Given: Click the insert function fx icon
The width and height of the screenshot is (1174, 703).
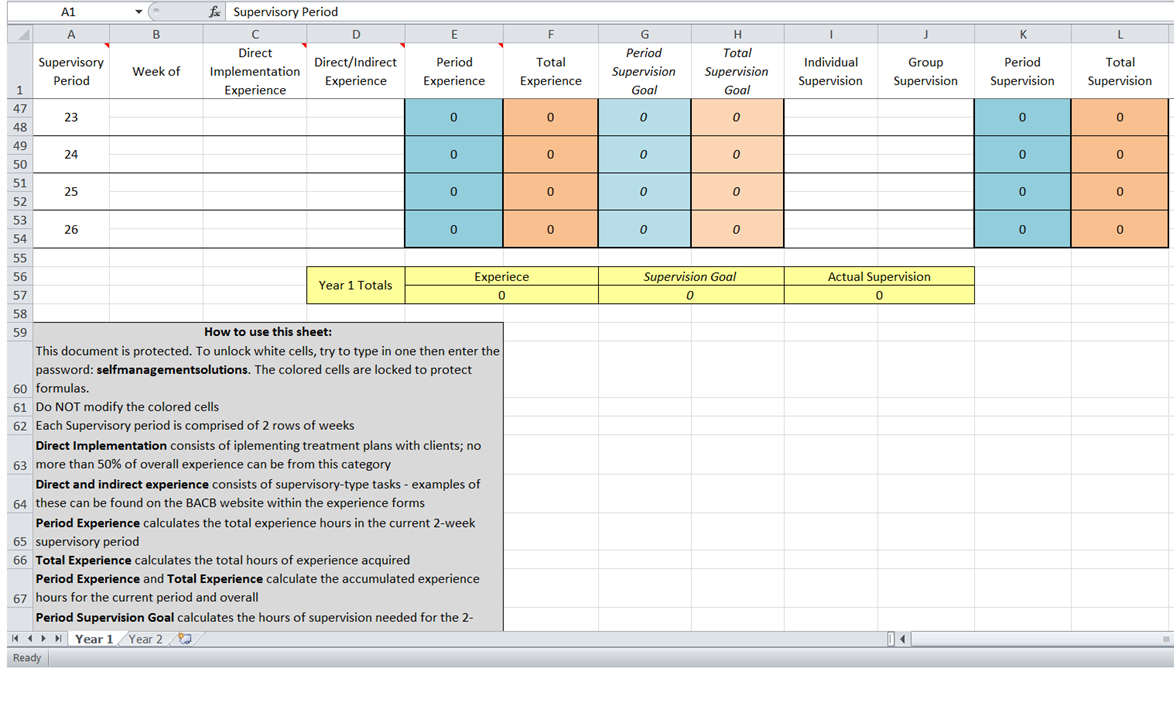Looking at the screenshot, I should (214, 12).
